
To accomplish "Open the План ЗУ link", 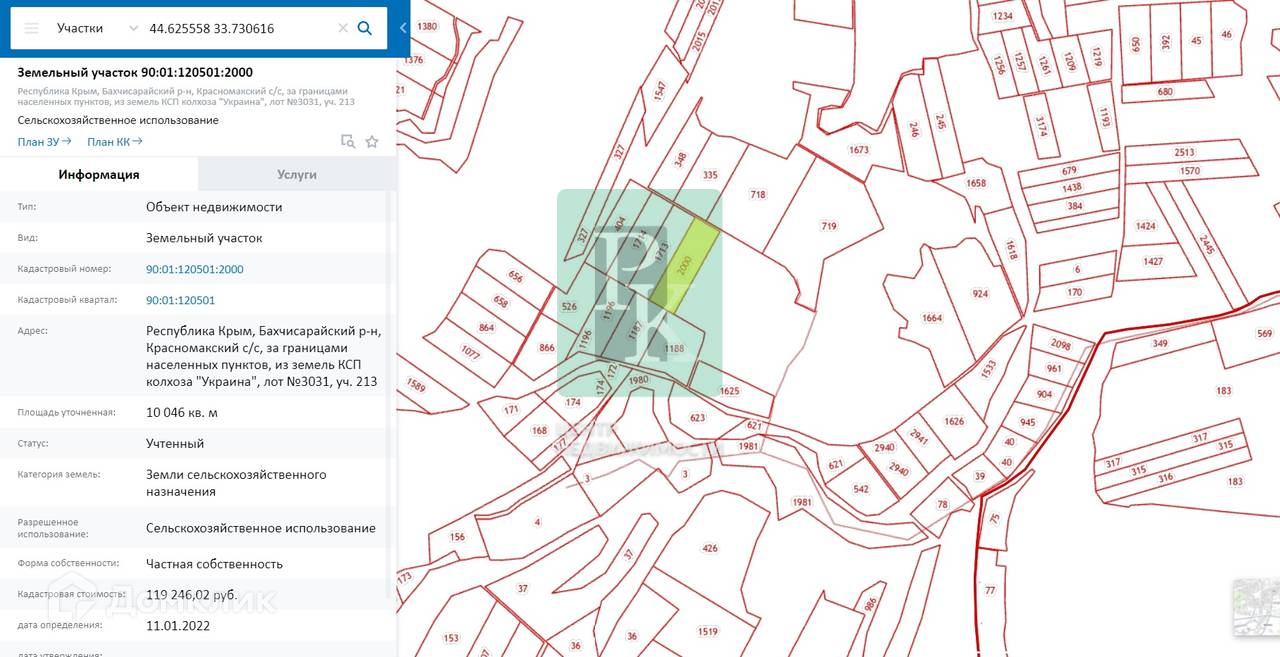I will [x=44, y=142].
